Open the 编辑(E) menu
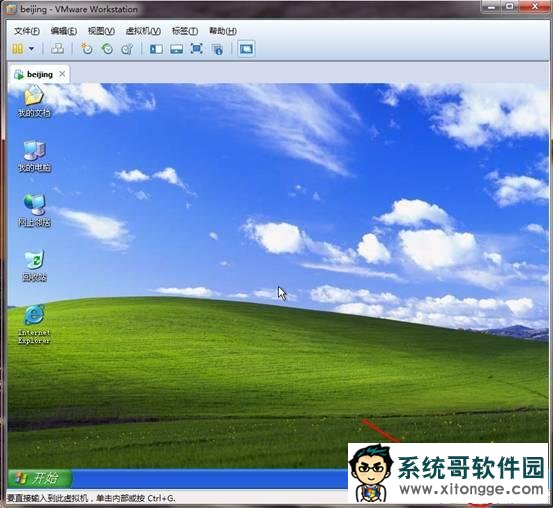This screenshot has height=508, width=553. [63, 31]
